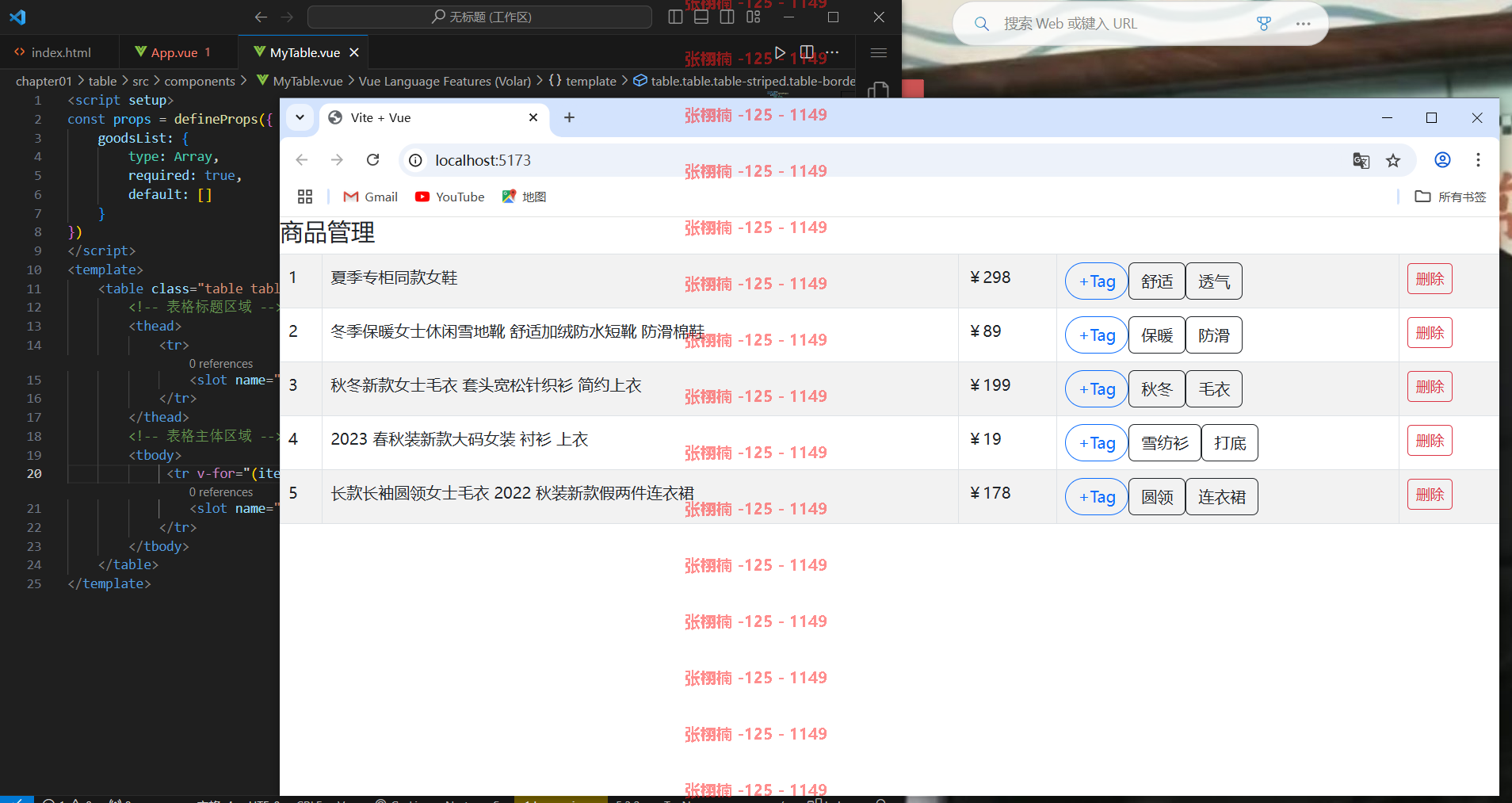The width and height of the screenshot is (1512, 803).
Task: Click the 保暖 tag
Action: [1157, 335]
